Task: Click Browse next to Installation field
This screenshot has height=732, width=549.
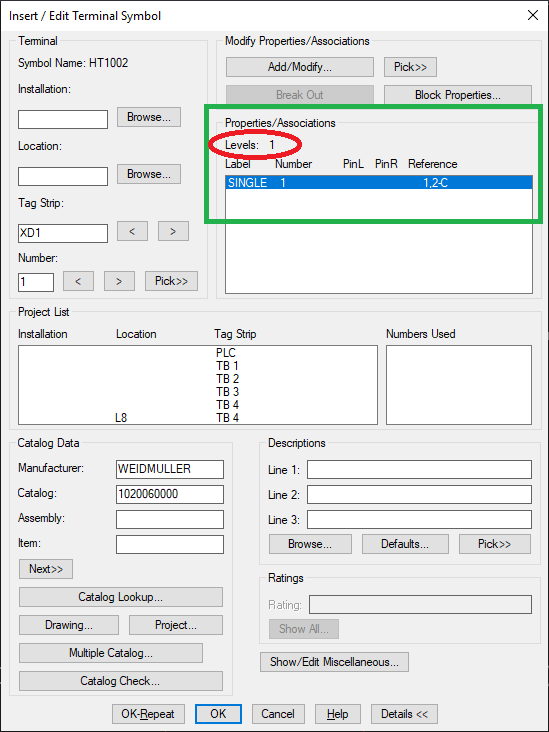Action: click(148, 117)
